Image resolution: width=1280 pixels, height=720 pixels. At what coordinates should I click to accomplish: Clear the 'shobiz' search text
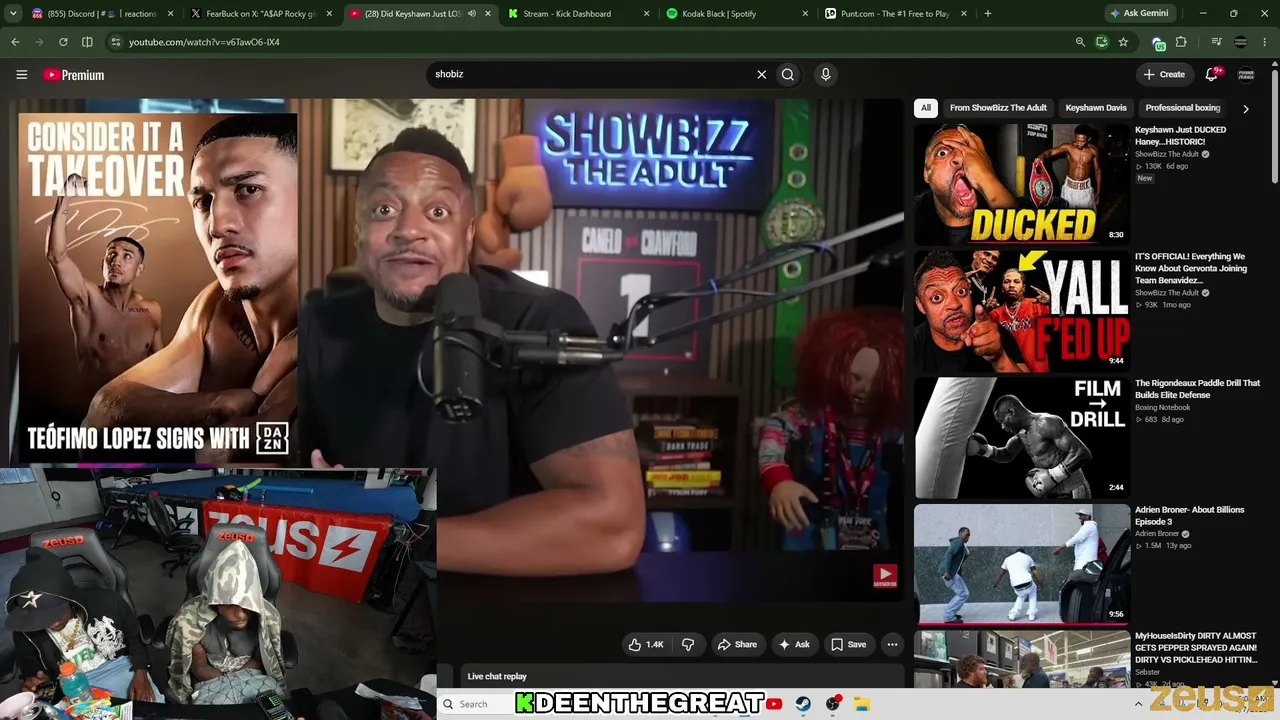click(x=761, y=74)
